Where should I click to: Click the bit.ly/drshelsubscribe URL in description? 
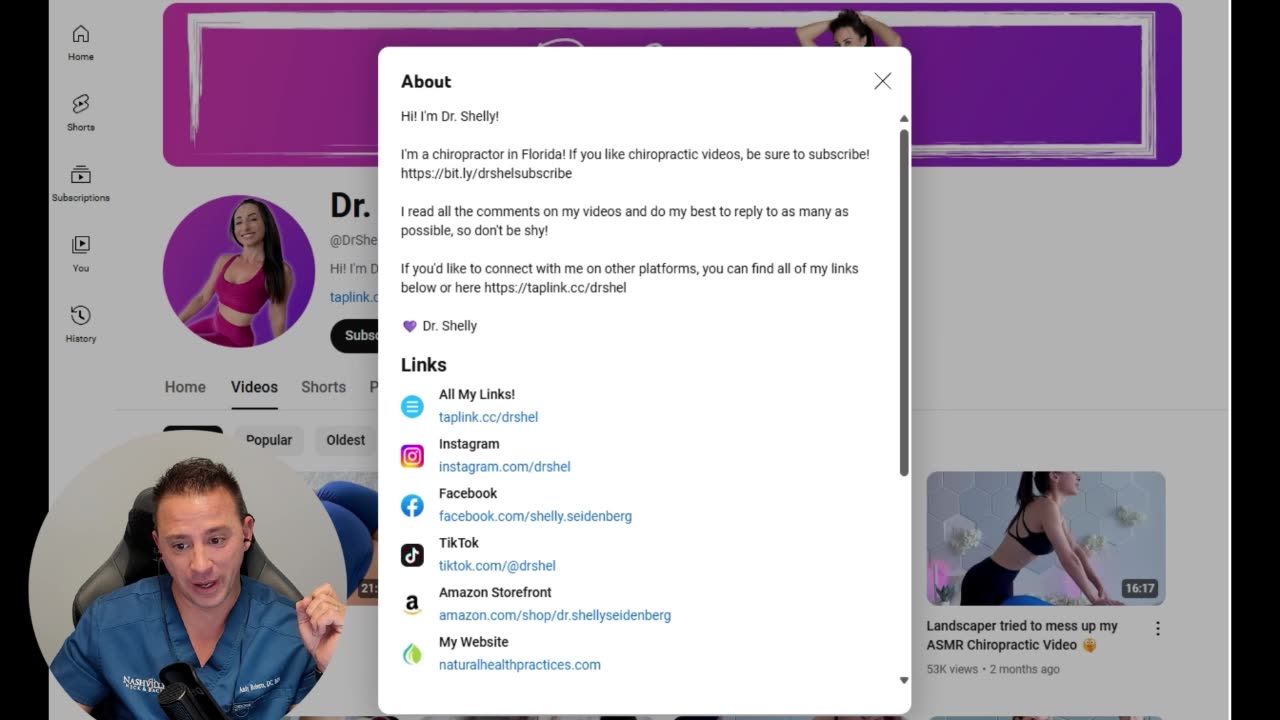coord(486,173)
